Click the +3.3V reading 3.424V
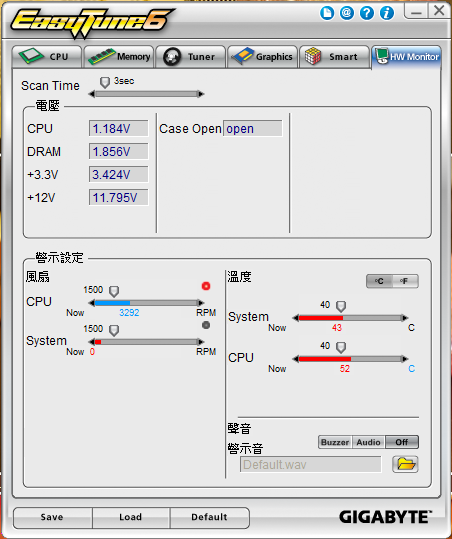 (119, 175)
